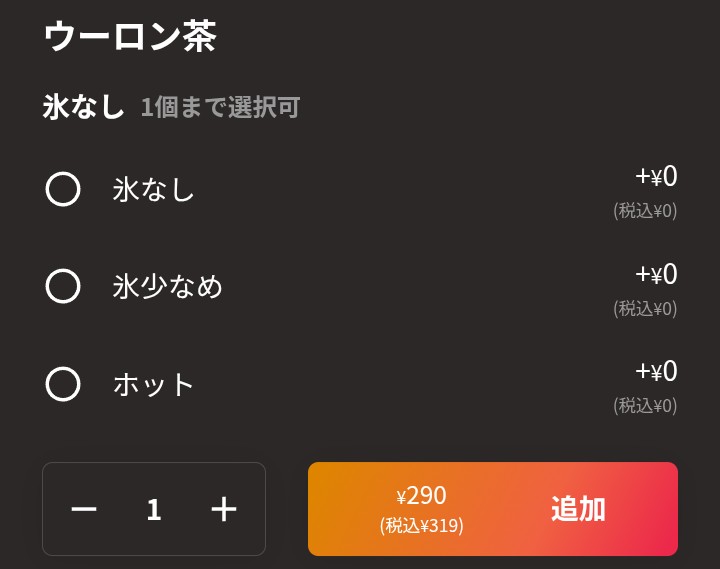Increase quantity with the plus icon

224,510
